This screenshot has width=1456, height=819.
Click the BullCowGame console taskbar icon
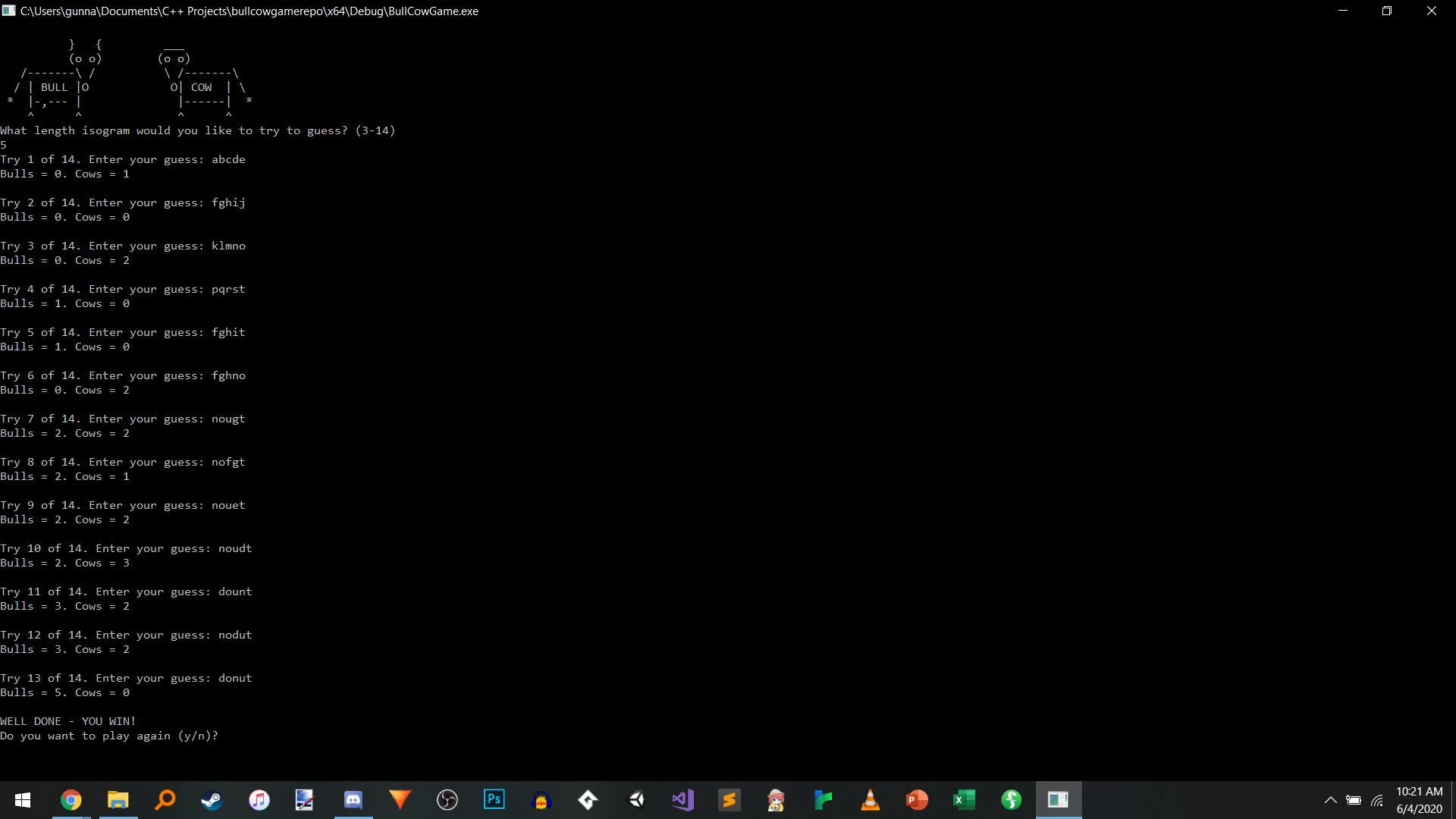(1058, 800)
